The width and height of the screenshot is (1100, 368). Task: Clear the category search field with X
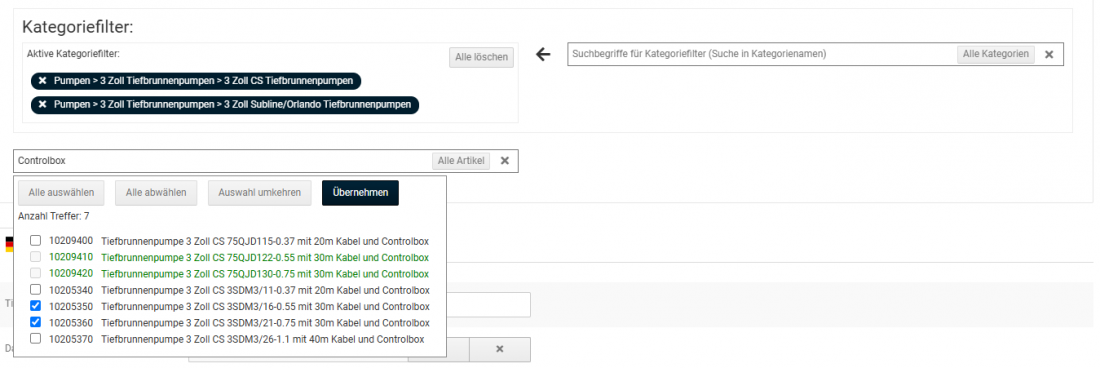click(x=1049, y=55)
